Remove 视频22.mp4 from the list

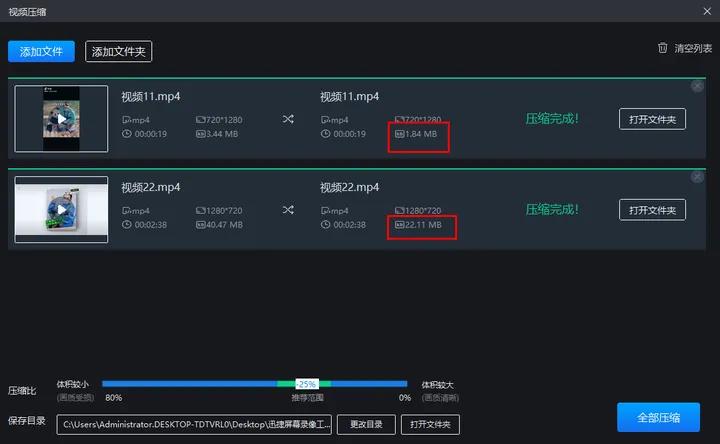click(x=698, y=177)
